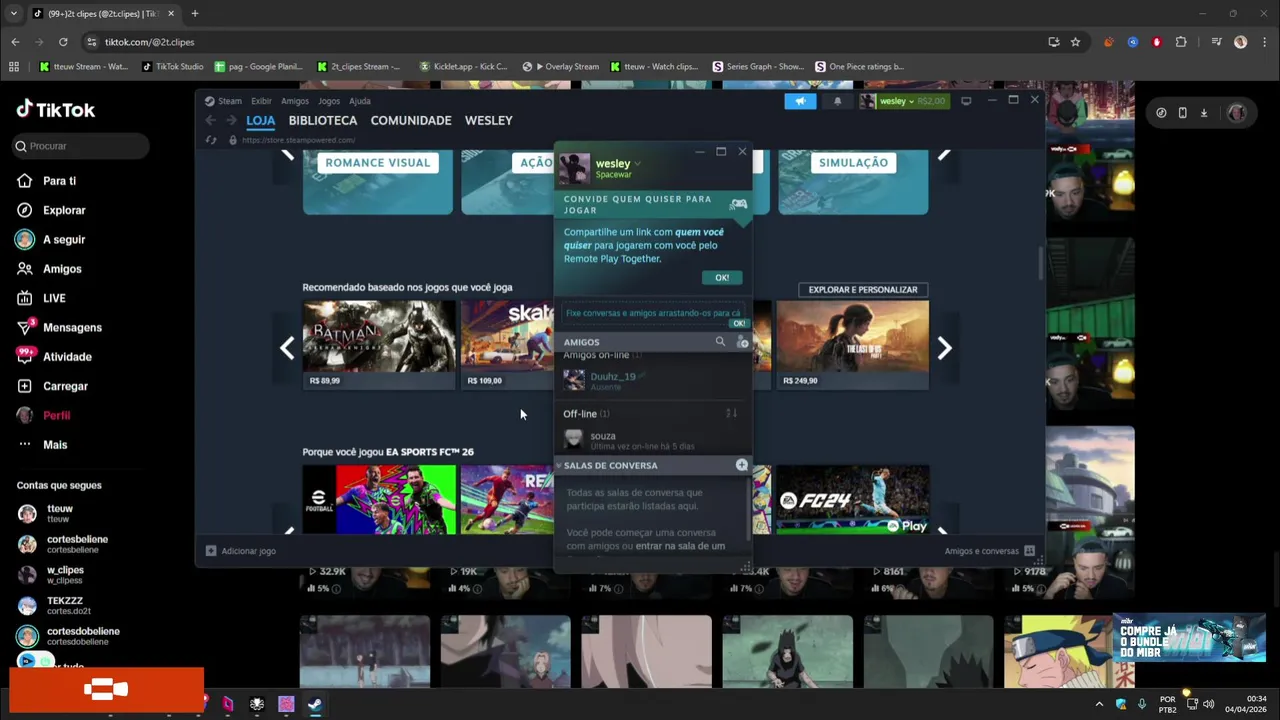Click the microphone icon in system tray
Screen dimensions: 1280x720
coord(1141,704)
